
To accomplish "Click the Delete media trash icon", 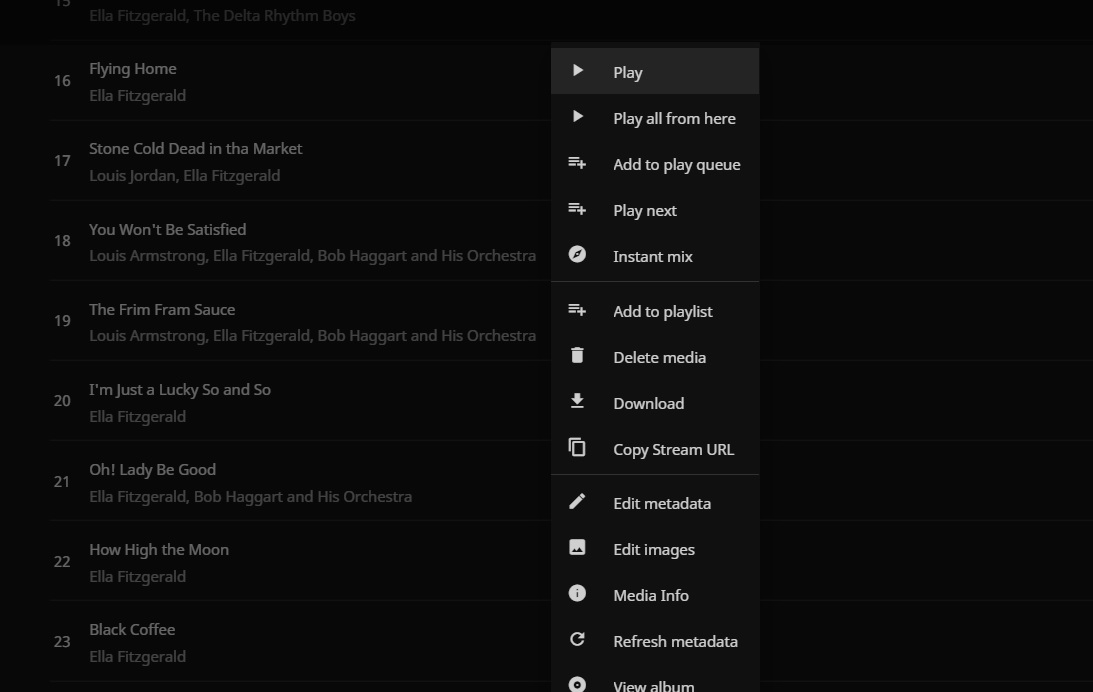I will 577,355.
